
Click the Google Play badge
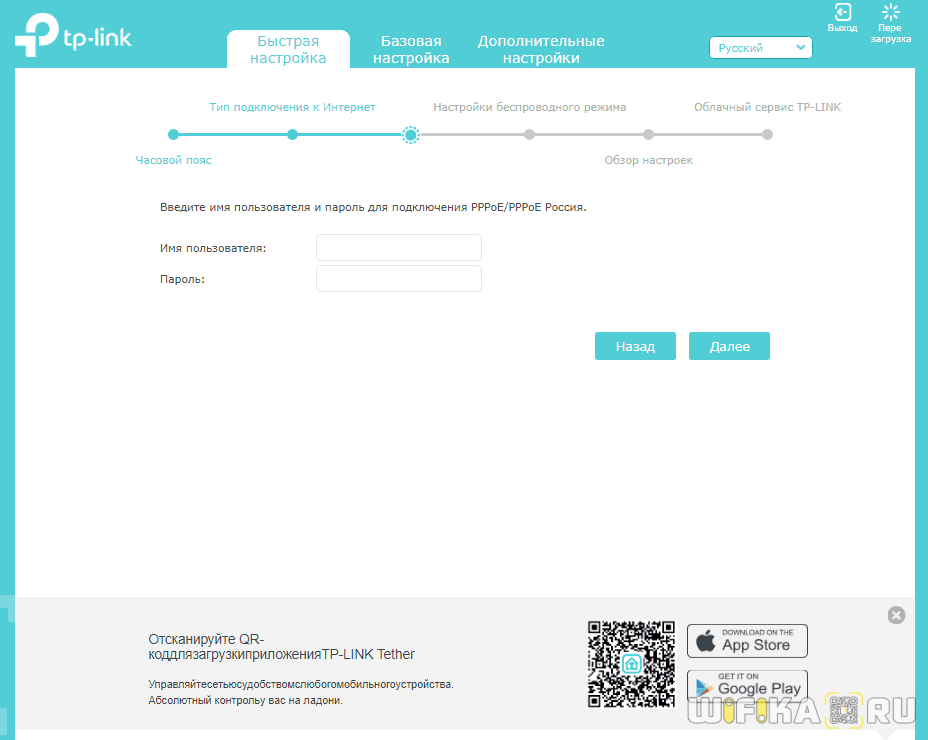[x=747, y=687]
